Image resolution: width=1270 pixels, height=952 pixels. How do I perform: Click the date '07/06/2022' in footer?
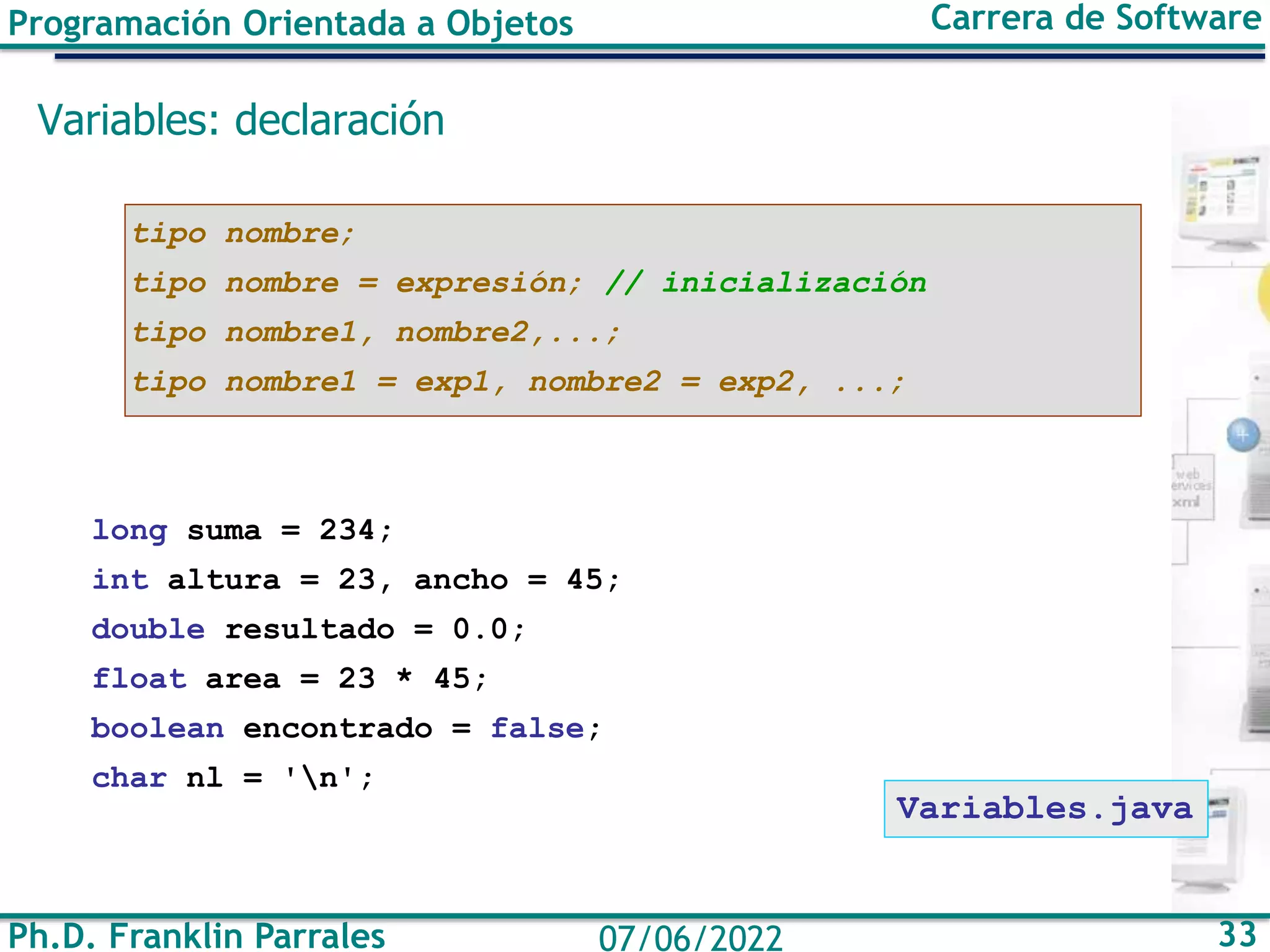pos(690,938)
